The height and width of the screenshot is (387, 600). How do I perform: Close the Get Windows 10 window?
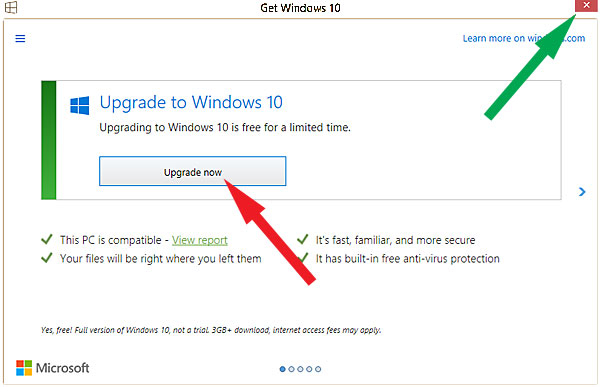pos(586,5)
